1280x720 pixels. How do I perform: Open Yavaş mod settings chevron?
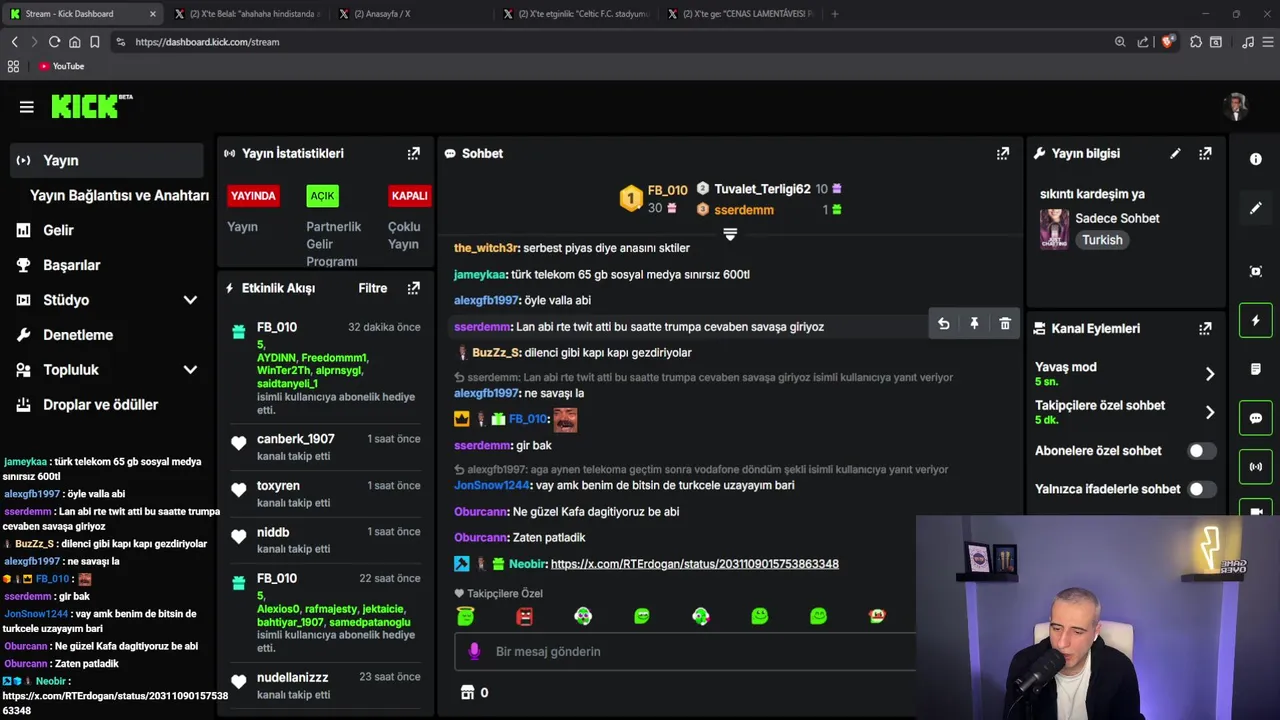pyautogui.click(x=1209, y=374)
